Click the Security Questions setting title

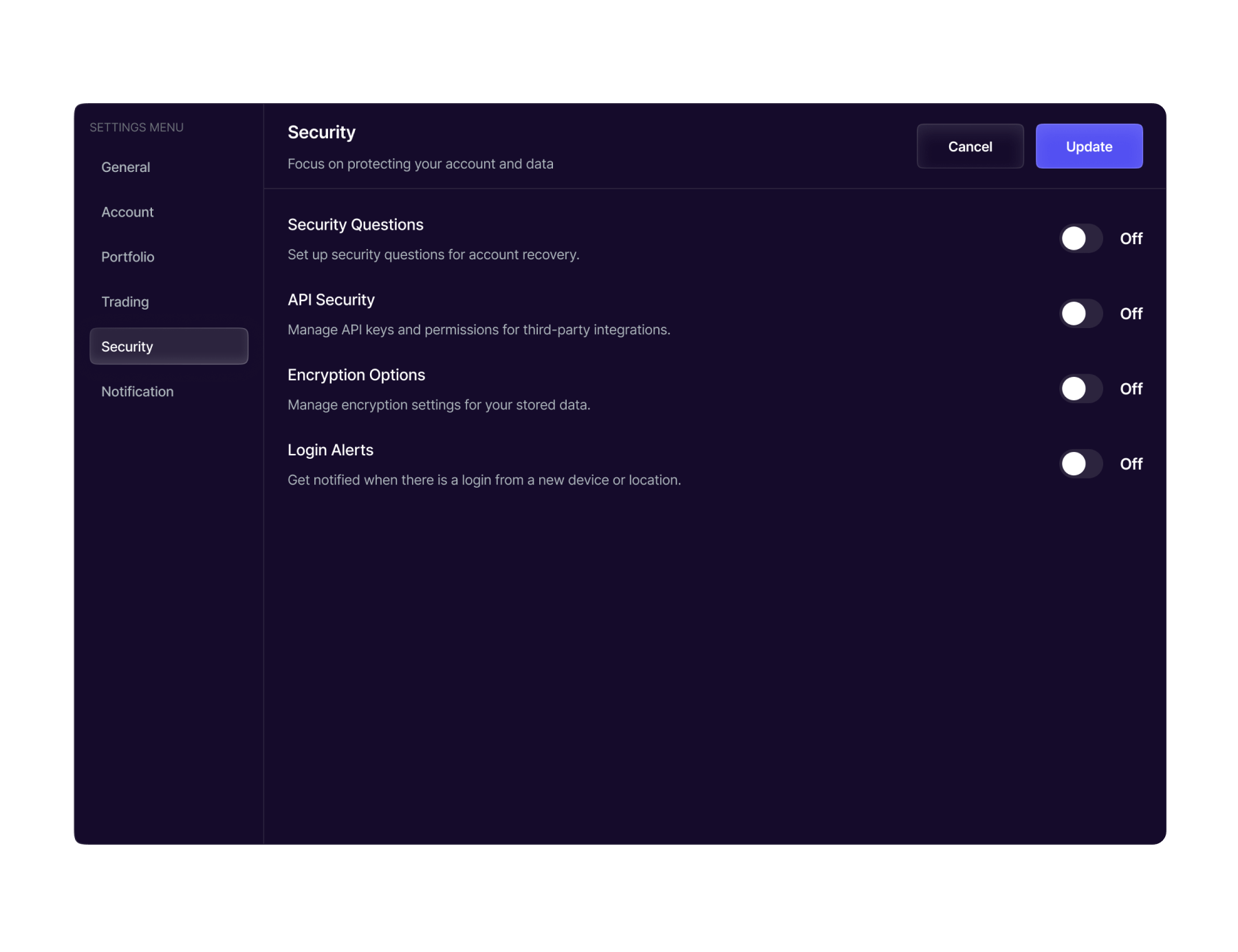(356, 225)
